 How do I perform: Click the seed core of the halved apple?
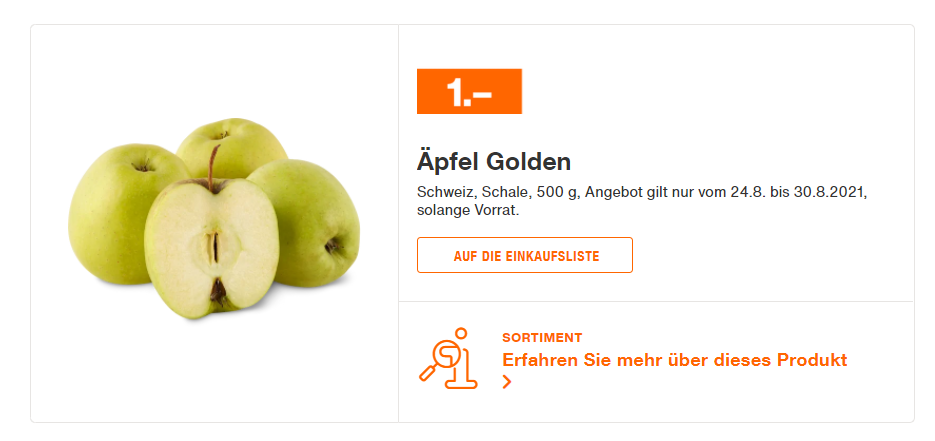(212, 247)
